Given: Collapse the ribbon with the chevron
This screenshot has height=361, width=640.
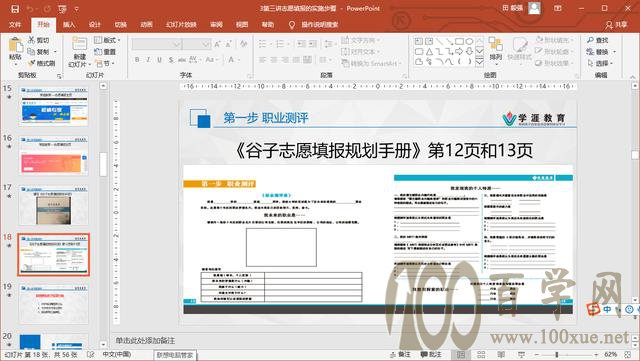Looking at the screenshot, I should (633, 76).
